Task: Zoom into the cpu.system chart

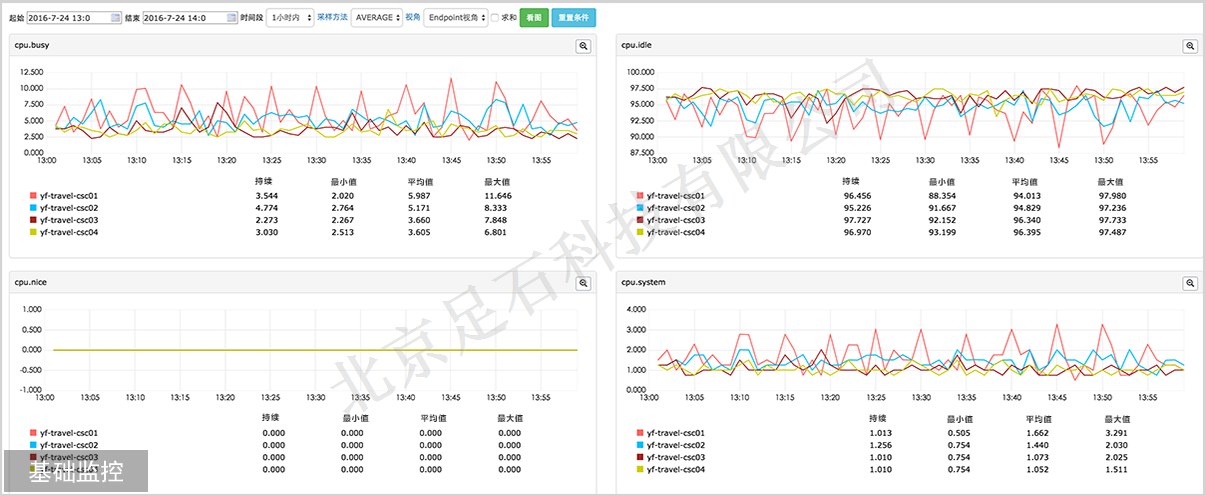Action: point(1190,283)
